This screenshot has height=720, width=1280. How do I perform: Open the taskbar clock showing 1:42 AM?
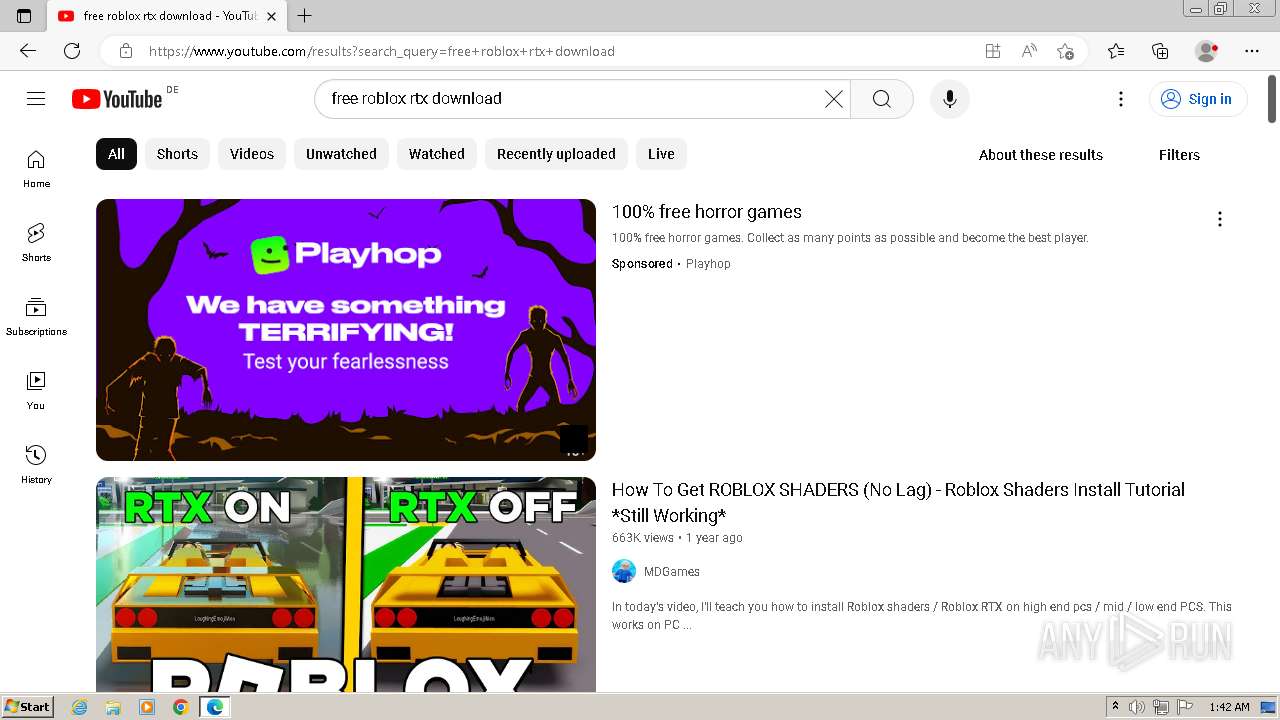[1229, 707]
